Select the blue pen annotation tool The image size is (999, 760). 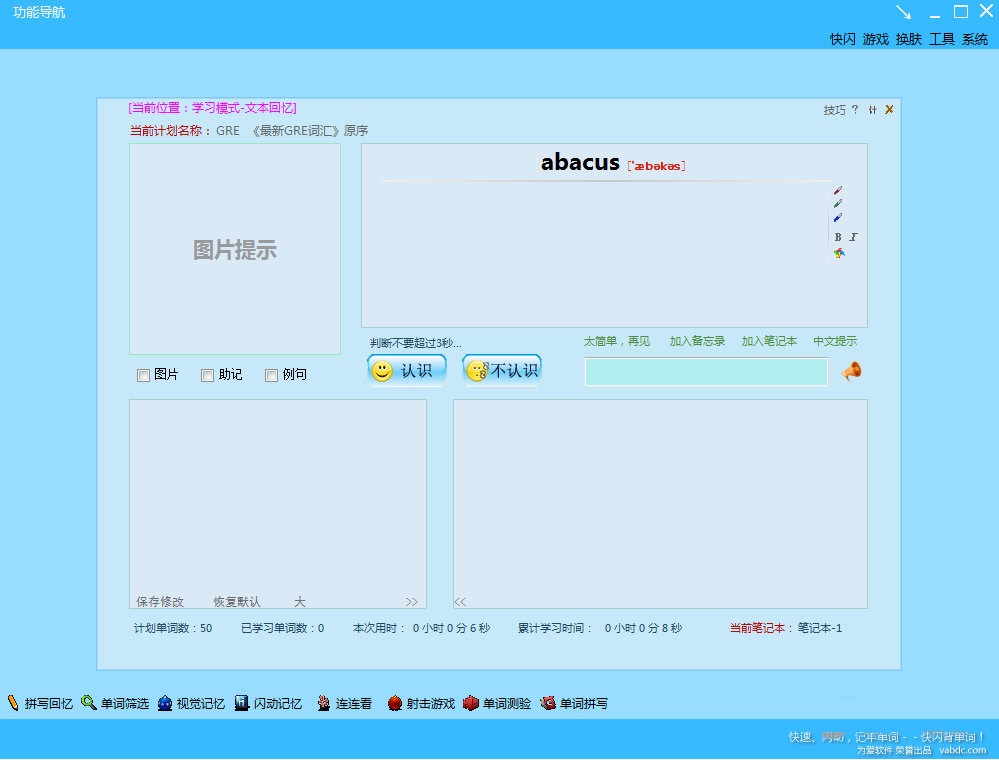tap(837, 217)
